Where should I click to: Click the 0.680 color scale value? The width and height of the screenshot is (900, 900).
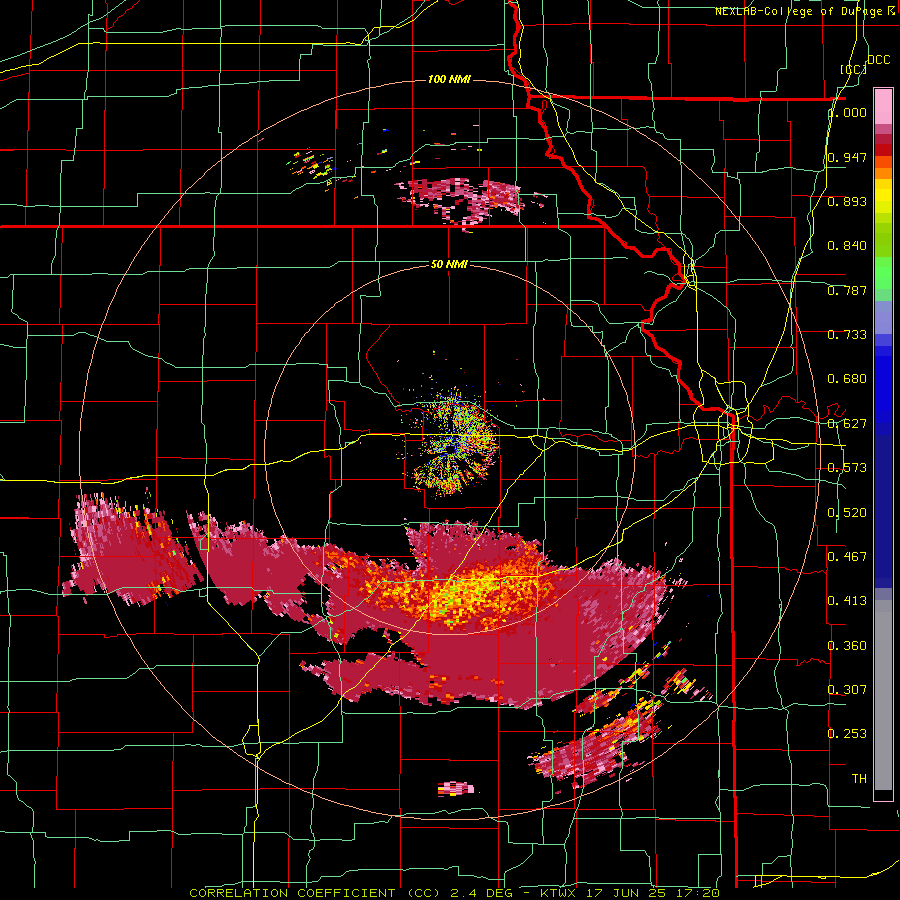[847, 379]
